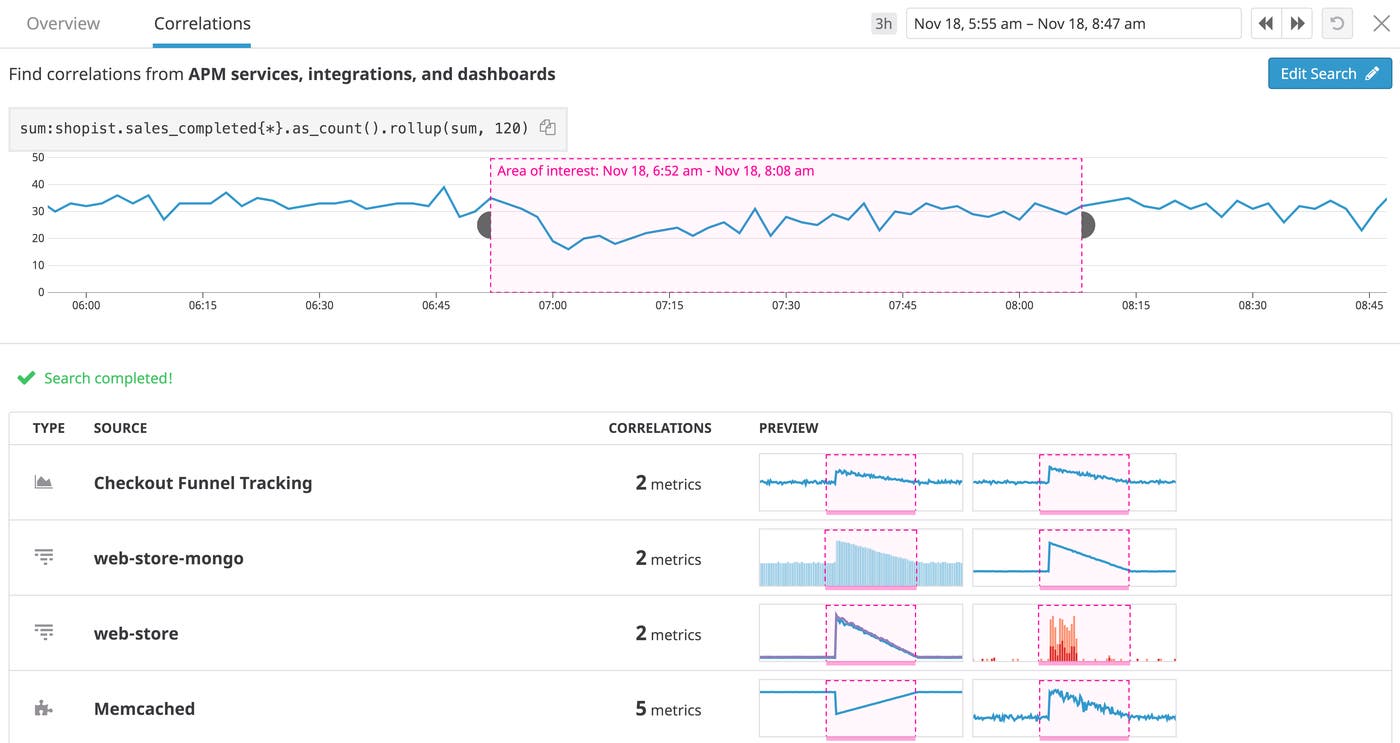This screenshot has width=1400, height=743.
Task: Open the 3h time span selector
Action: [883, 23]
